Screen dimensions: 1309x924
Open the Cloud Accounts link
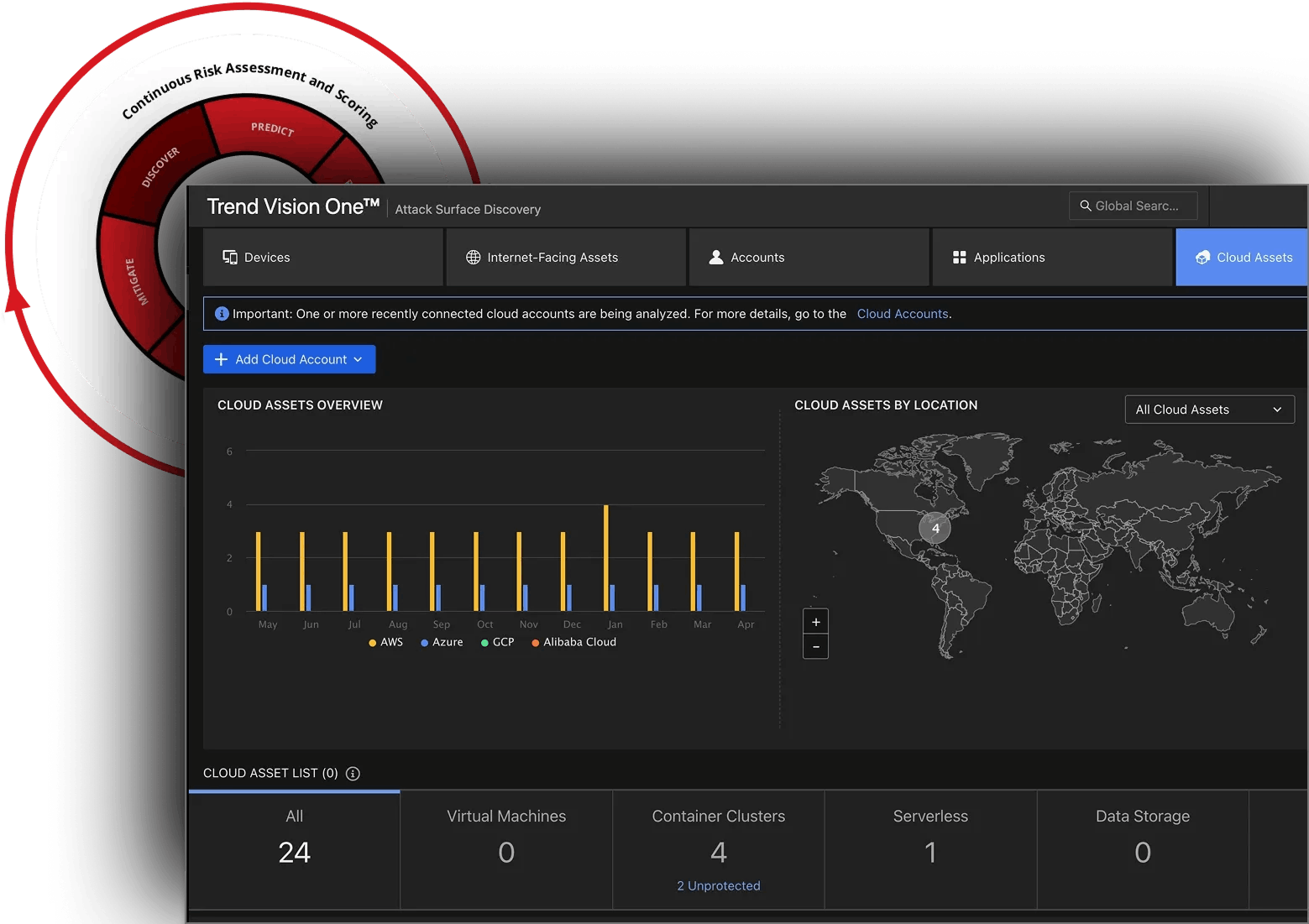pos(903,314)
